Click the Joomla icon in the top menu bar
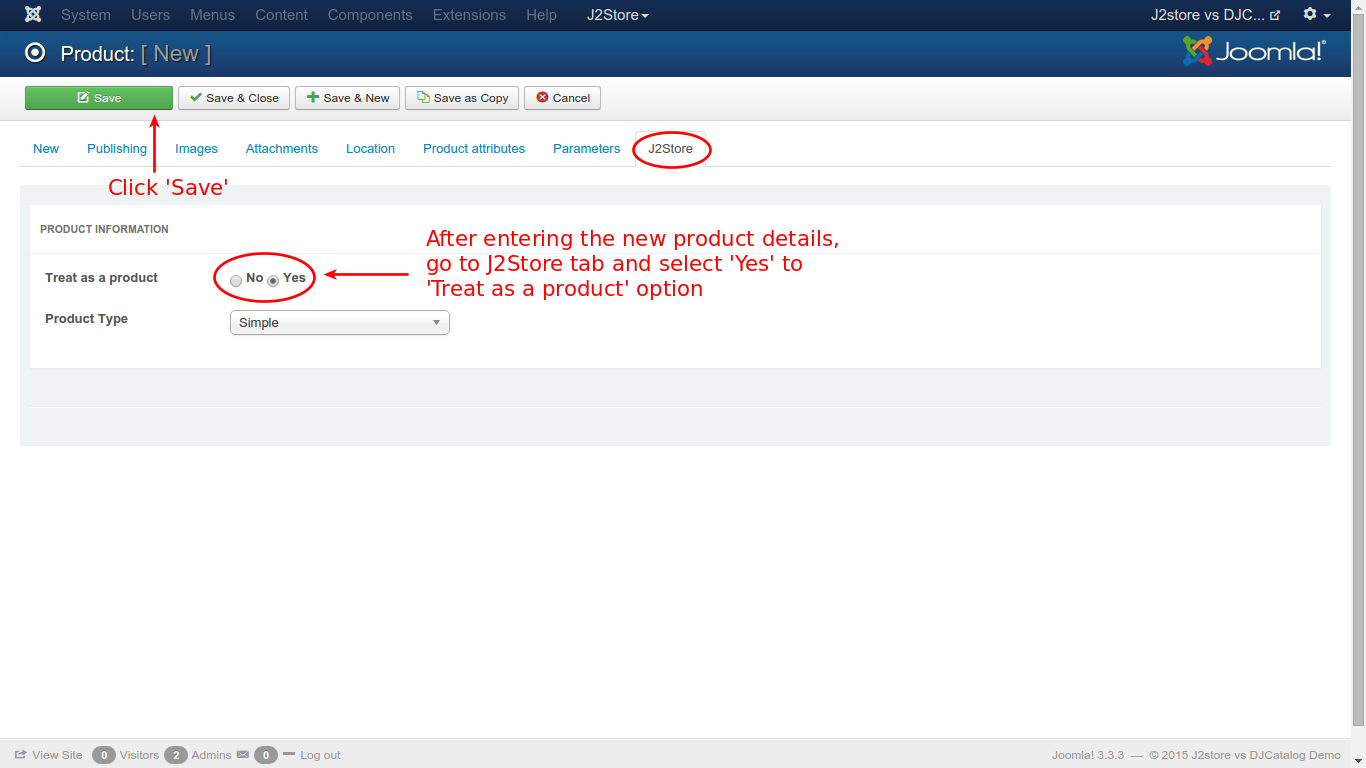 (x=33, y=15)
